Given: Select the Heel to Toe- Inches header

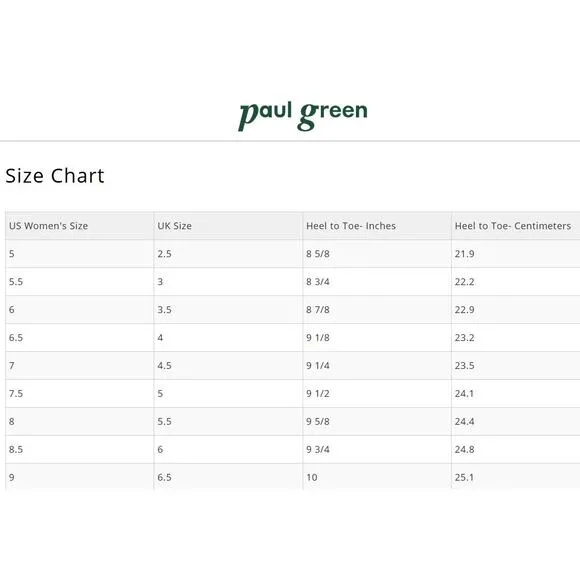Looking at the screenshot, I should [377, 226].
